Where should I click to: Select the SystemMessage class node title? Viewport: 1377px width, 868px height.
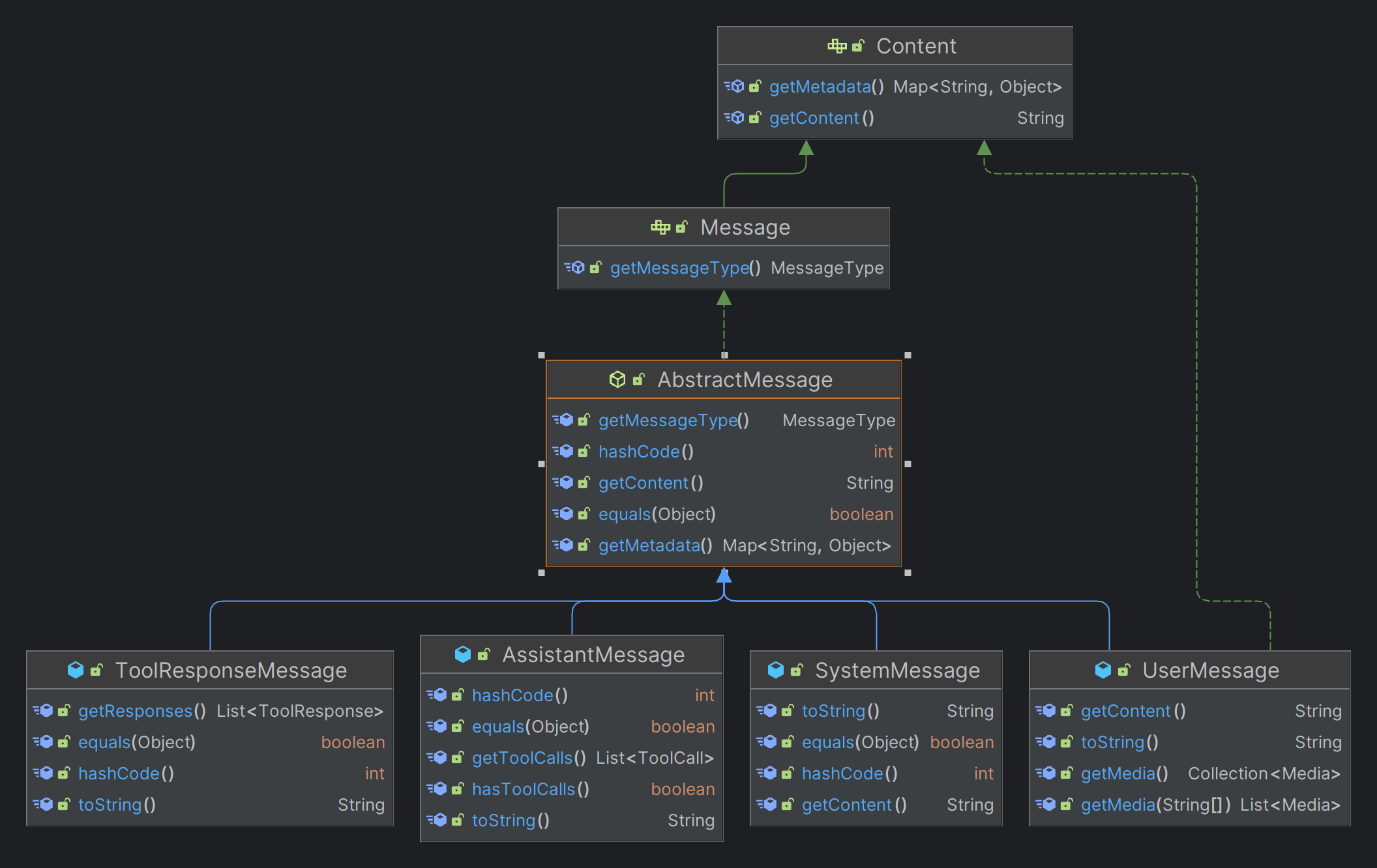pyautogui.click(x=898, y=671)
